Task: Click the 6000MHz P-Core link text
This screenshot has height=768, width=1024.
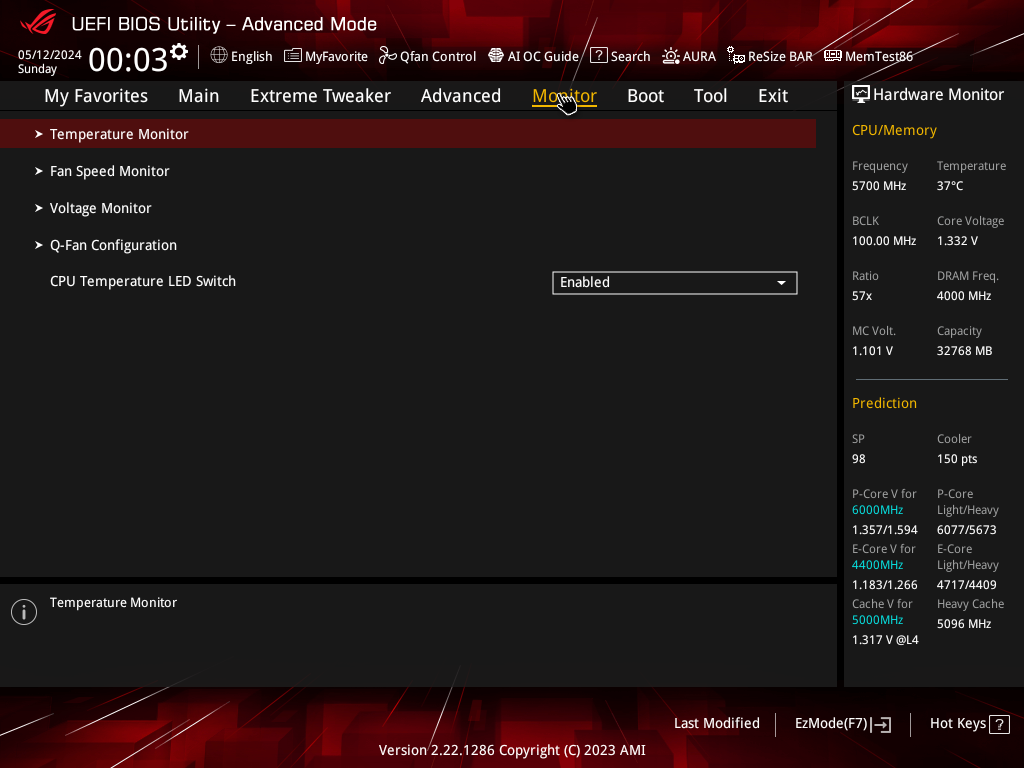Action: 877,510
